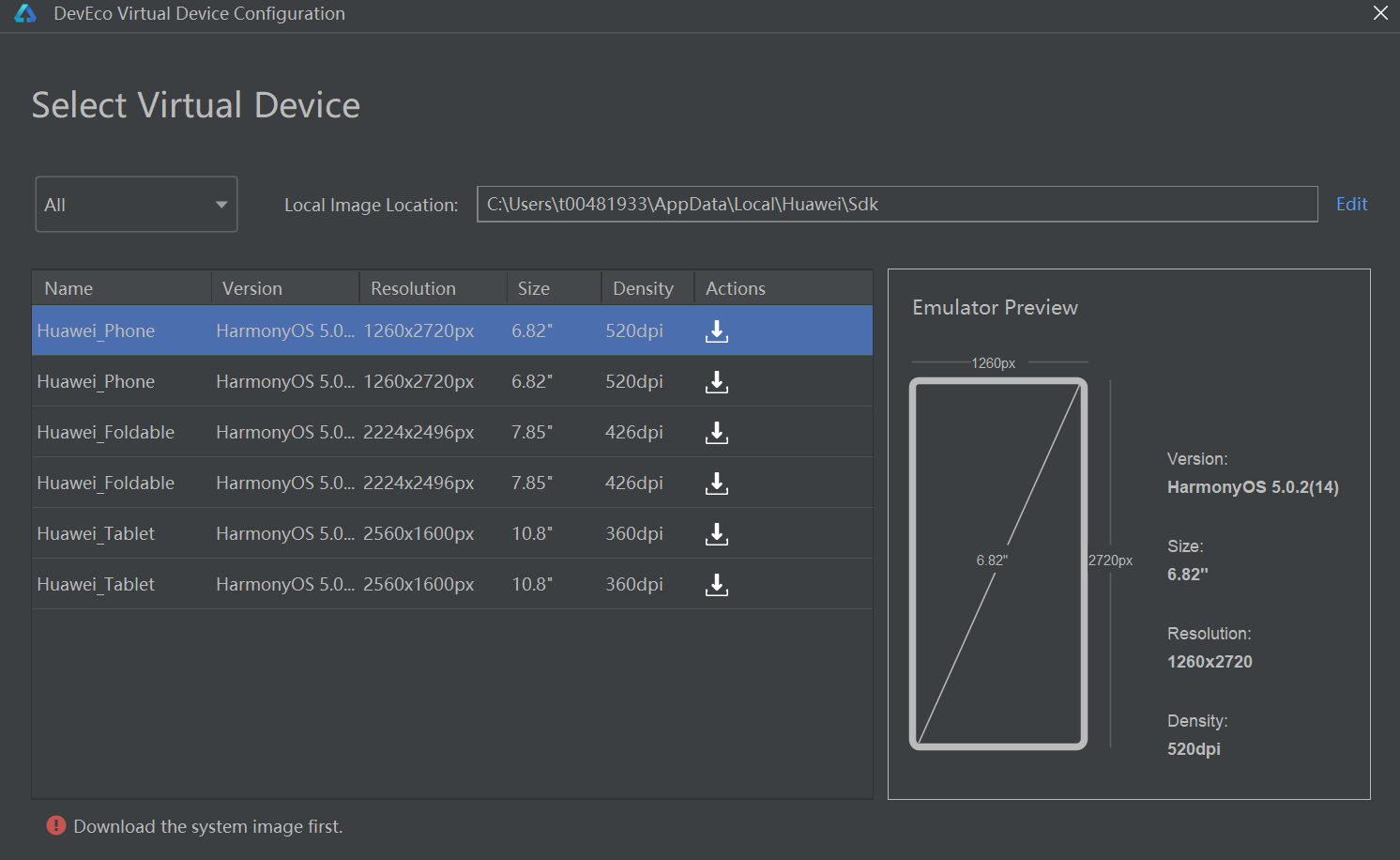
Task: Download image for the lower Huawei_Tablet row
Action: [717, 584]
